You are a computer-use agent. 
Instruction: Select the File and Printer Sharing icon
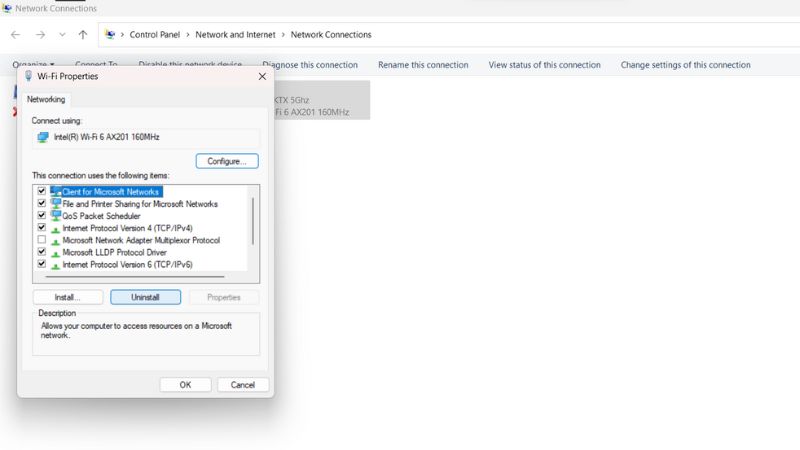pos(56,204)
